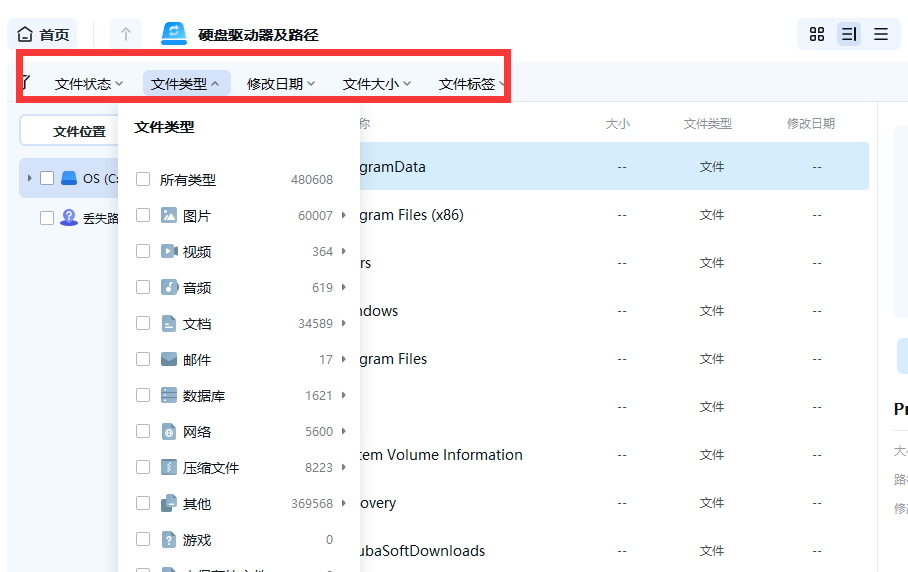Click the 图片 picture icon

[x=169, y=215]
